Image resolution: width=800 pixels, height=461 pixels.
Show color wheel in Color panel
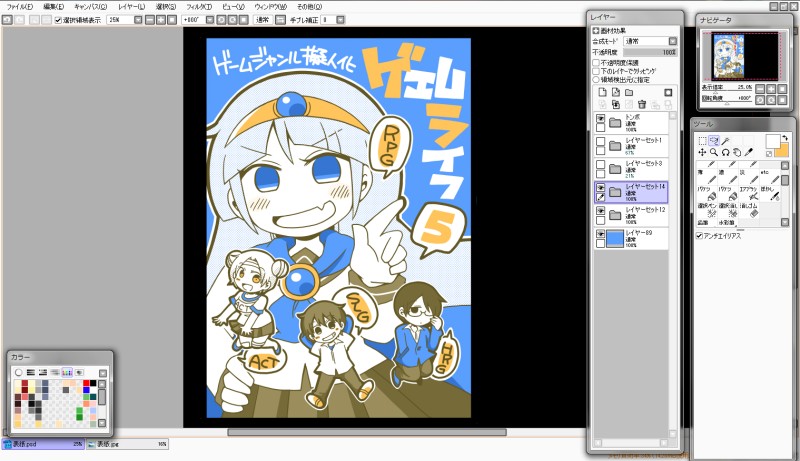tap(19, 372)
